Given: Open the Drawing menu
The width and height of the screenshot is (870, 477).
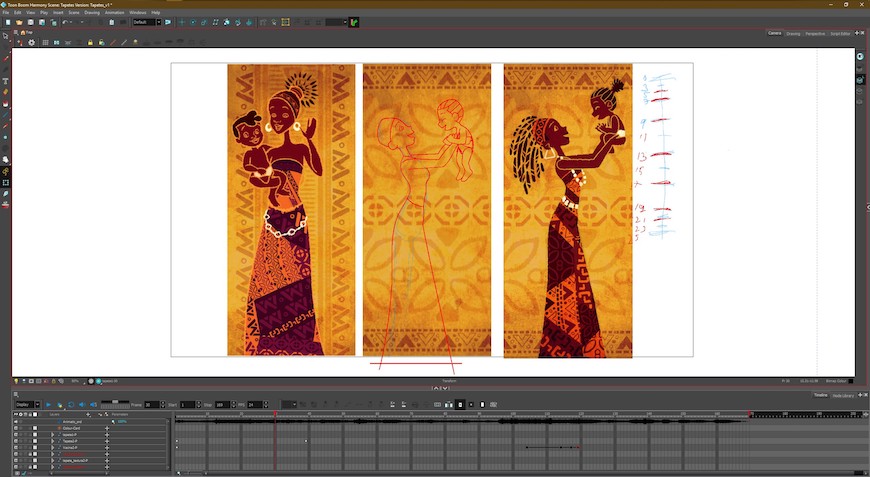Looking at the screenshot, I should [92, 12].
